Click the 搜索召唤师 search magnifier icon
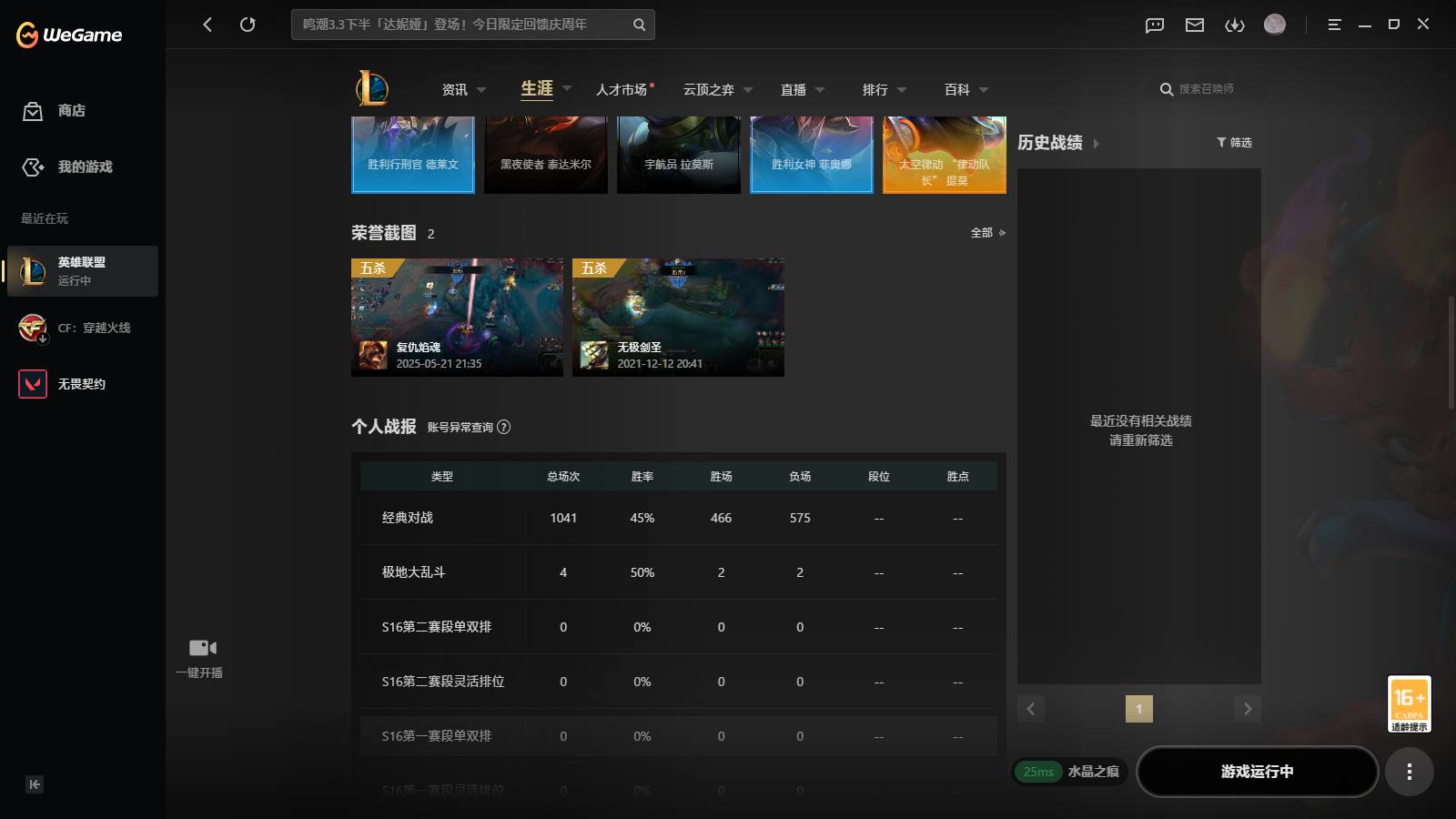Image resolution: width=1456 pixels, height=819 pixels. pos(1166,89)
